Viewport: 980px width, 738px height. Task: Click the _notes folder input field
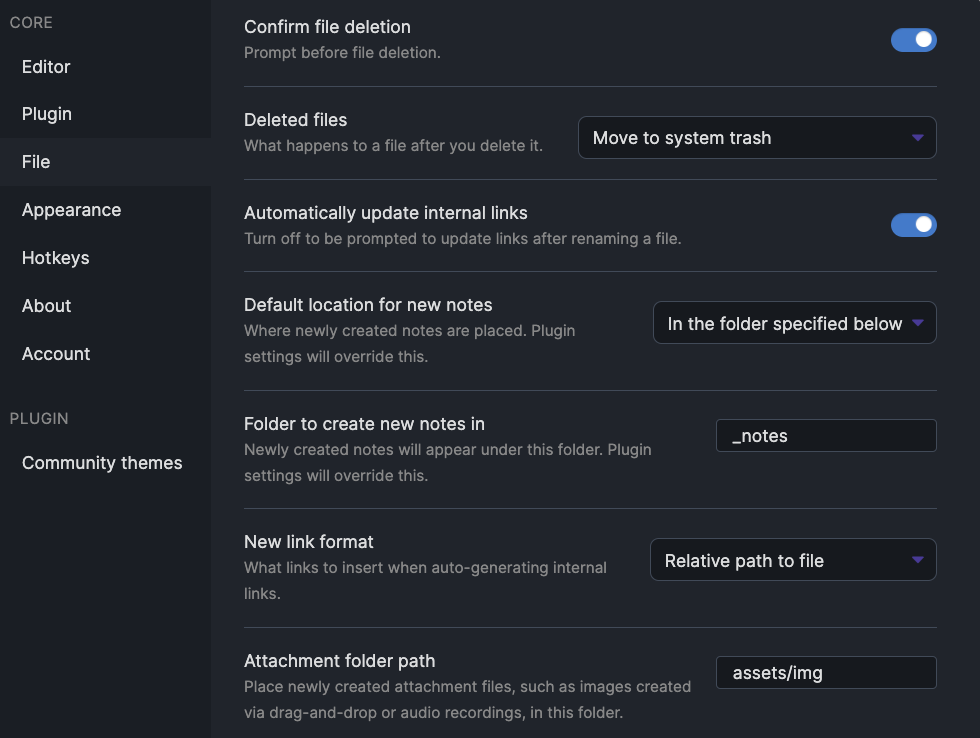tap(826, 436)
